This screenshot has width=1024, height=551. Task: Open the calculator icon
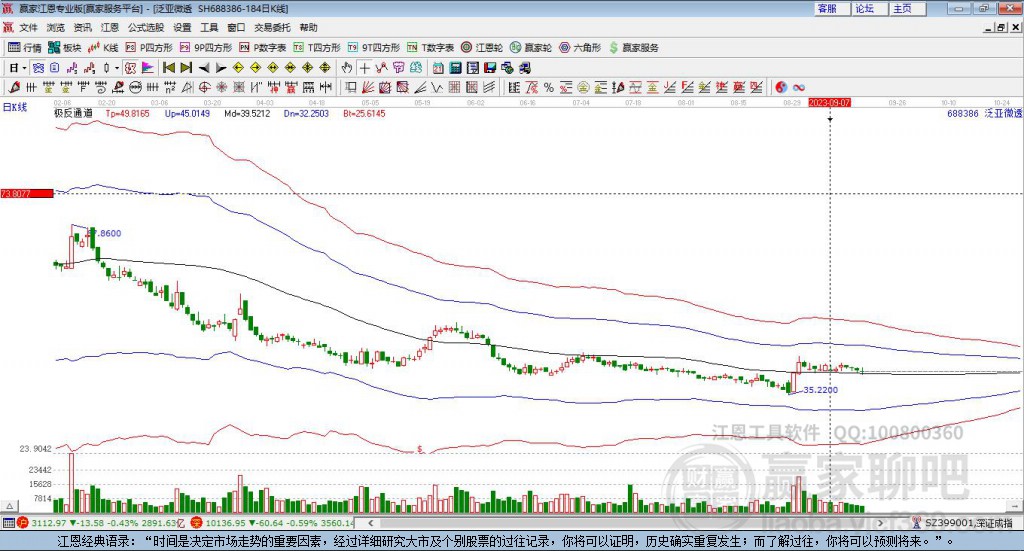pyautogui.click(x=455, y=68)
